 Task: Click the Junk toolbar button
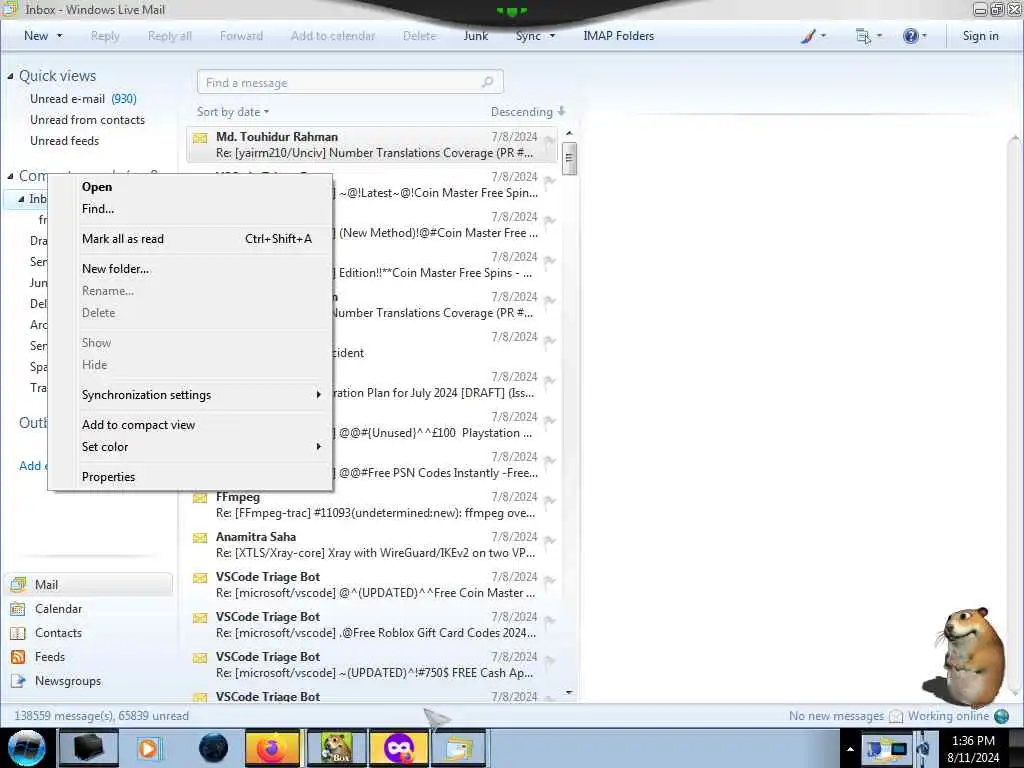(x=475, y=36)
